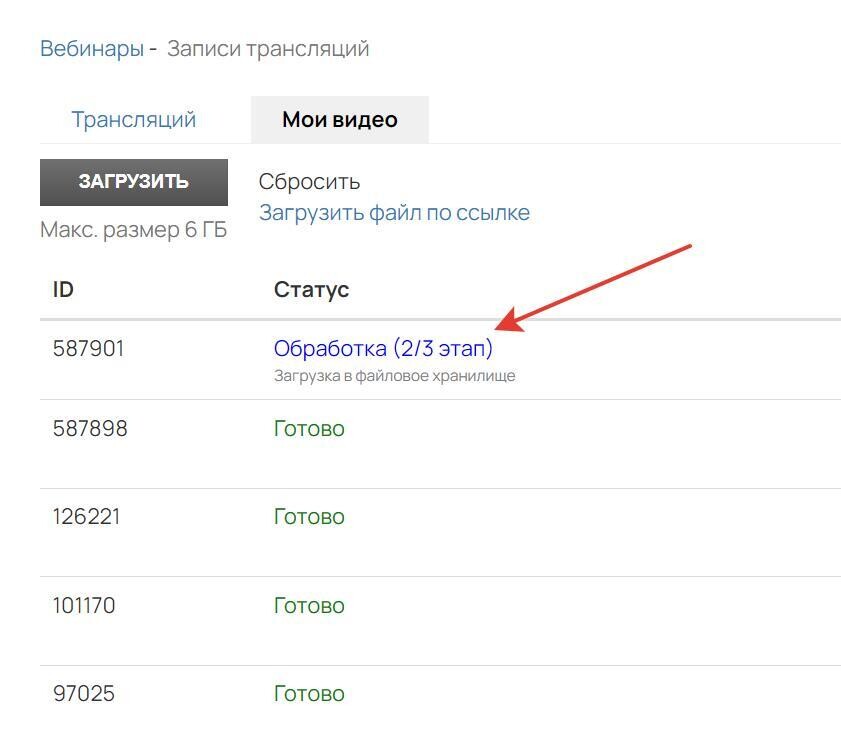This screenshot has width=841, height=745.
Task: Click the Статус column header
Action: click(x=311, y=290)
